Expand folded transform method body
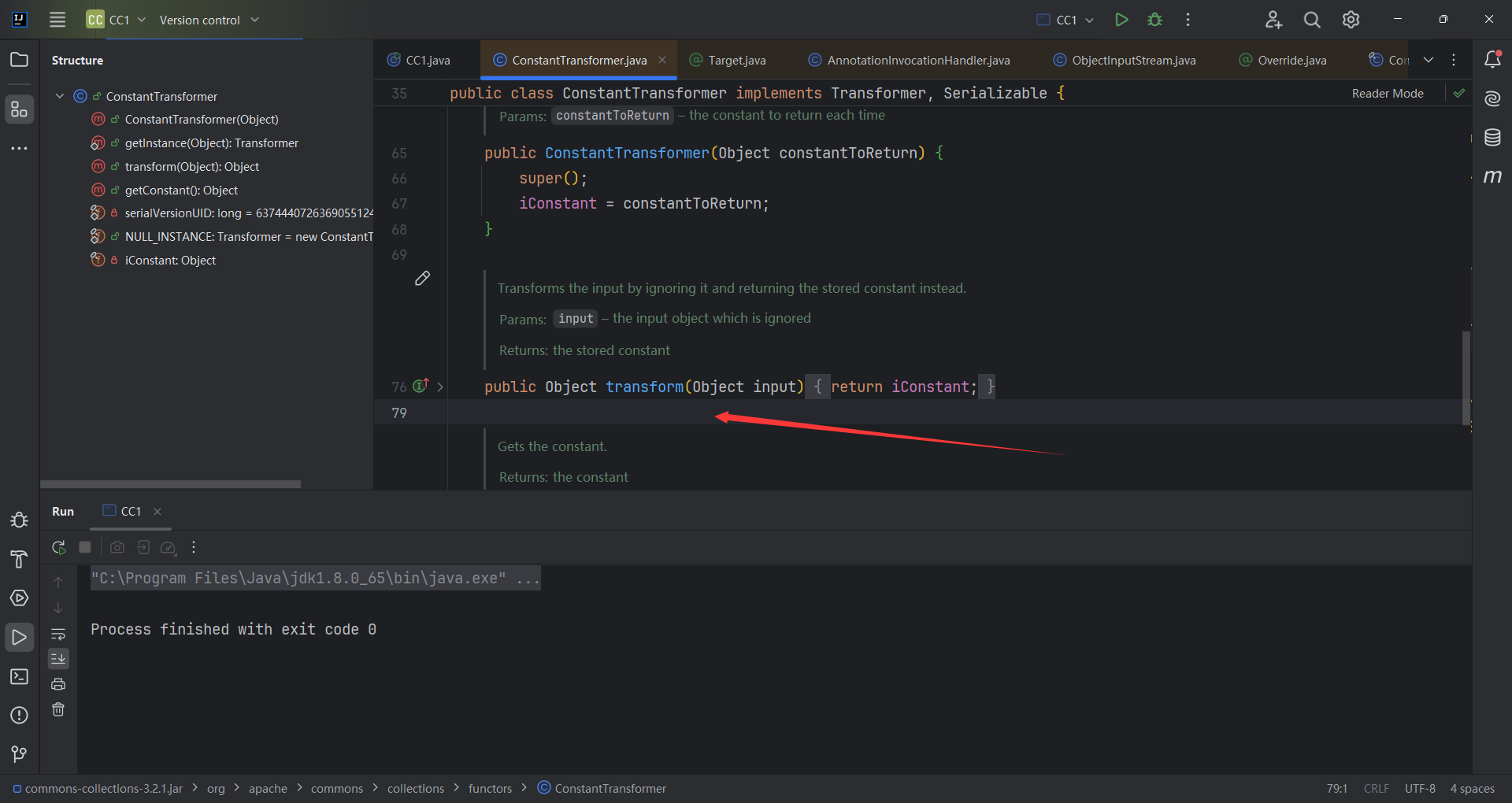 [x=440, y=387]
